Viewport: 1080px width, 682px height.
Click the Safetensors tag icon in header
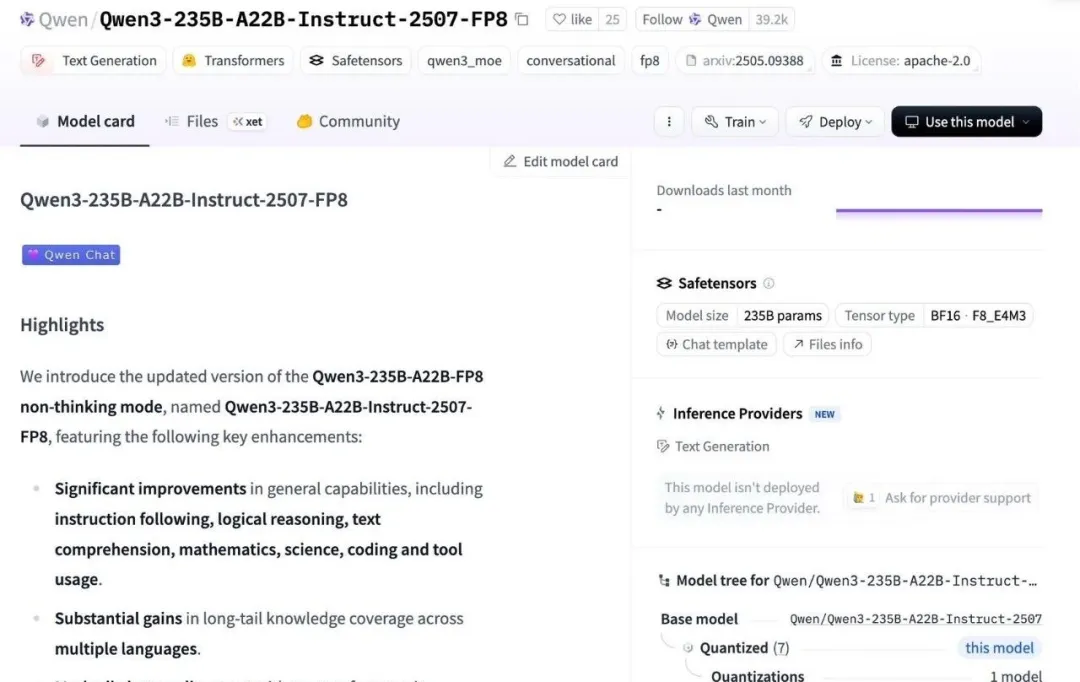[316, 61]
